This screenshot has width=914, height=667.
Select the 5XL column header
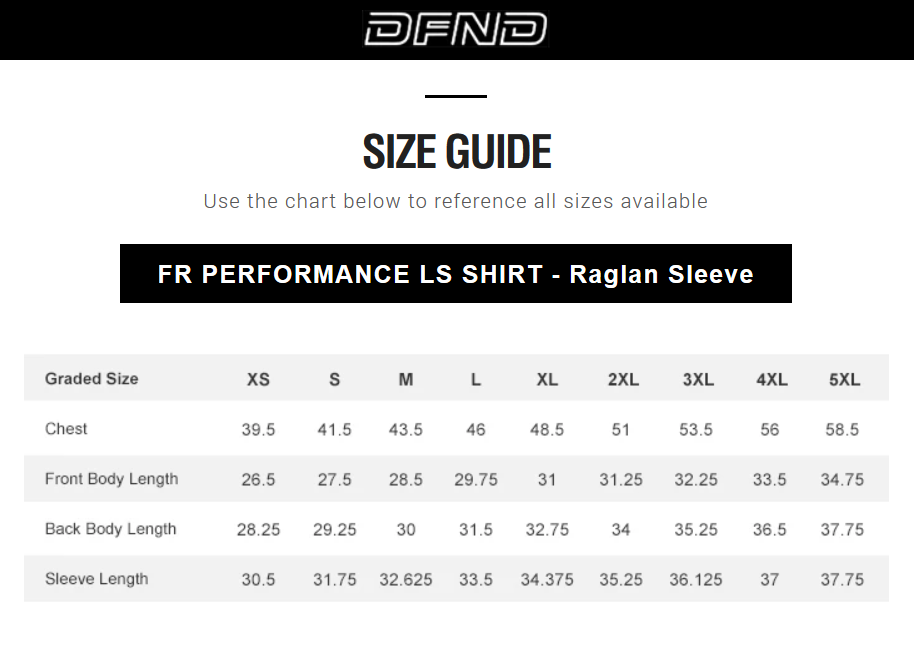[844, 380]
